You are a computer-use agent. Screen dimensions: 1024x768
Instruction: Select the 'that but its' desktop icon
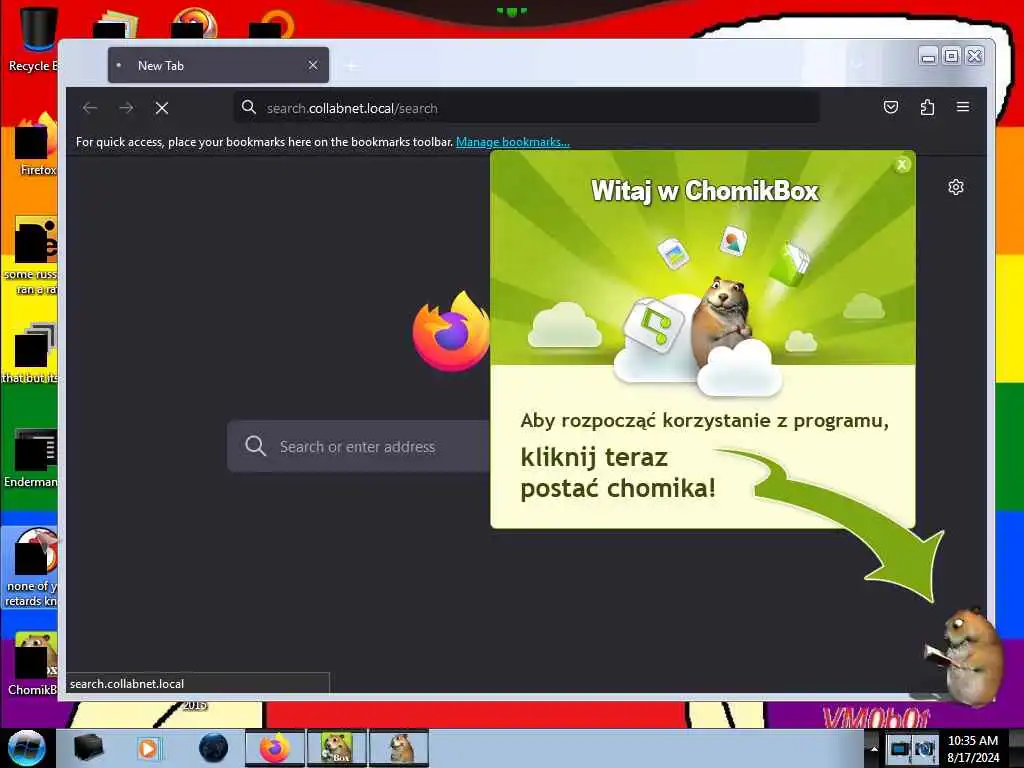click(x=29, y=353)
